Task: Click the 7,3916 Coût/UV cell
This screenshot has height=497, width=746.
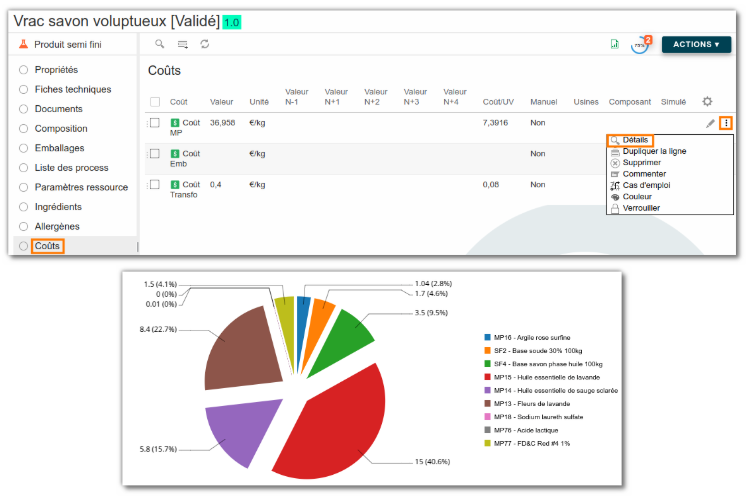Action: click(495, 123)
